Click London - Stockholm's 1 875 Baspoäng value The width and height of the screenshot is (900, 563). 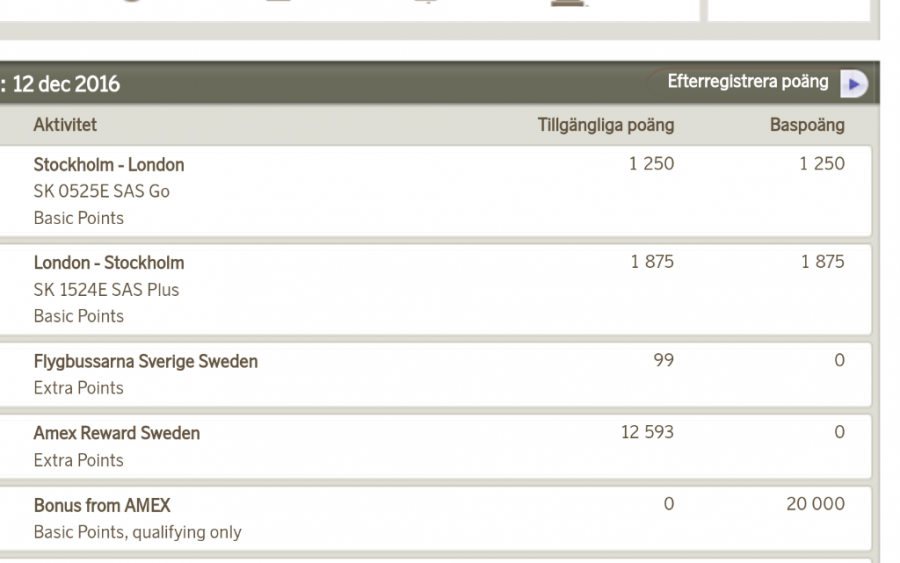point(821,263)
